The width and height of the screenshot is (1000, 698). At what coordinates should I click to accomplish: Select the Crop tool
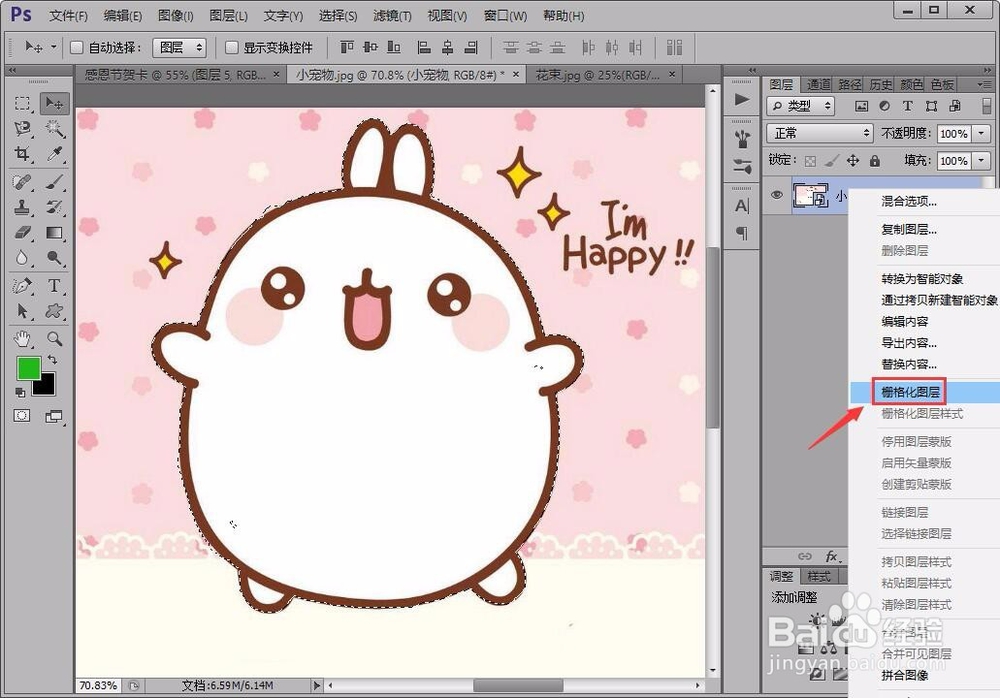click(23, 154)
